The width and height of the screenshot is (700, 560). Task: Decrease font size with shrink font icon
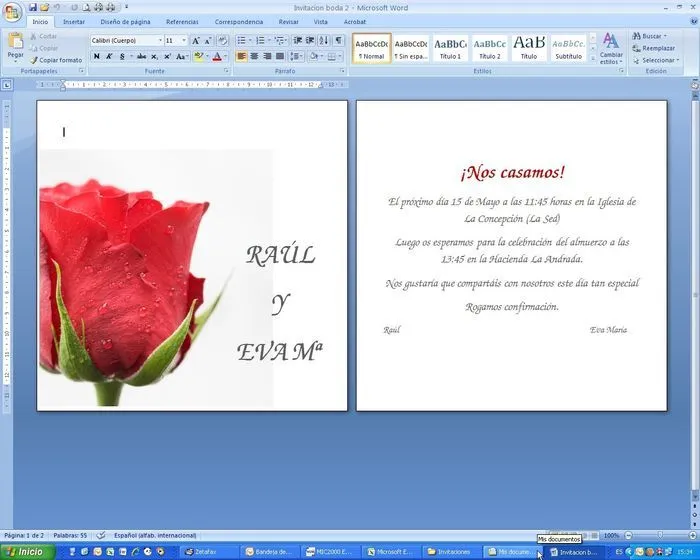[x=208, y=41]
